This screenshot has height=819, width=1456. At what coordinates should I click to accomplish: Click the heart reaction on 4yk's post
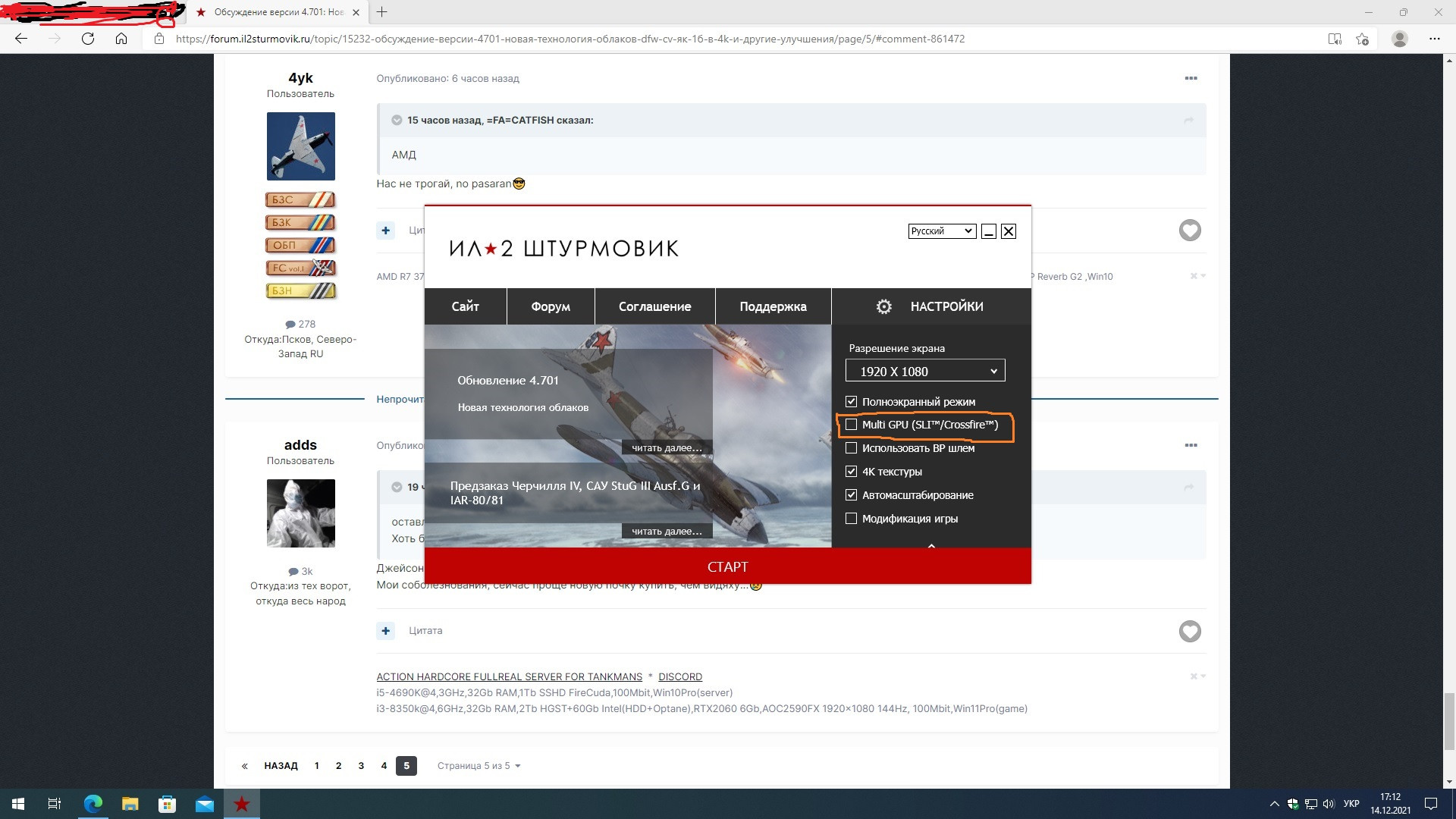[x=1189, y=231]
